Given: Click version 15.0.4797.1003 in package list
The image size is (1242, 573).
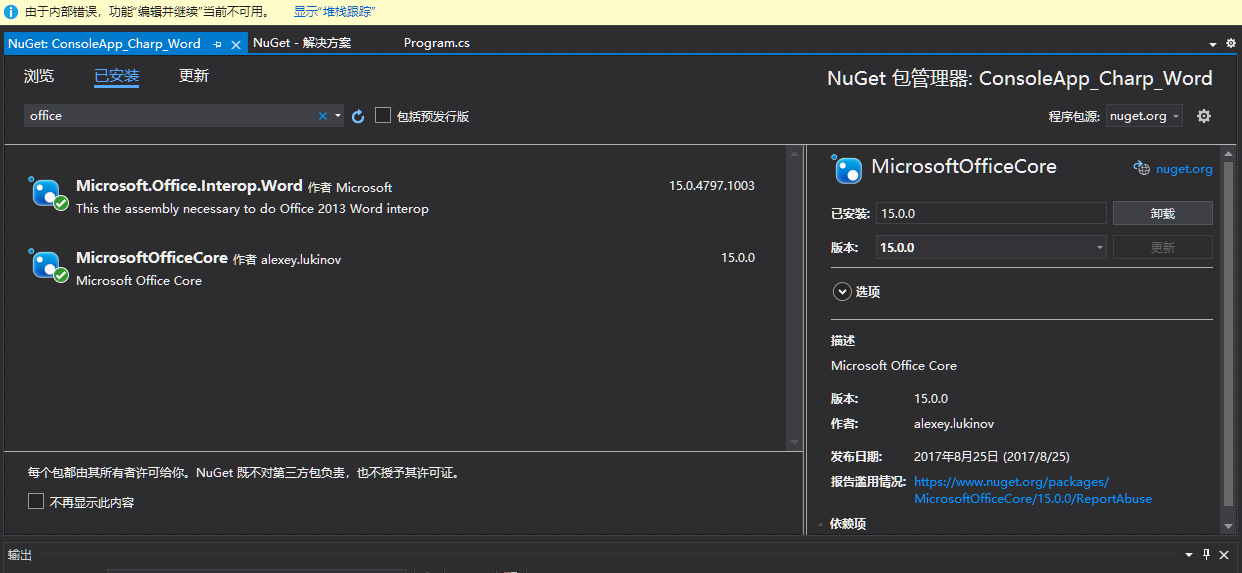Looking at the screenshot, I should 712,186.
